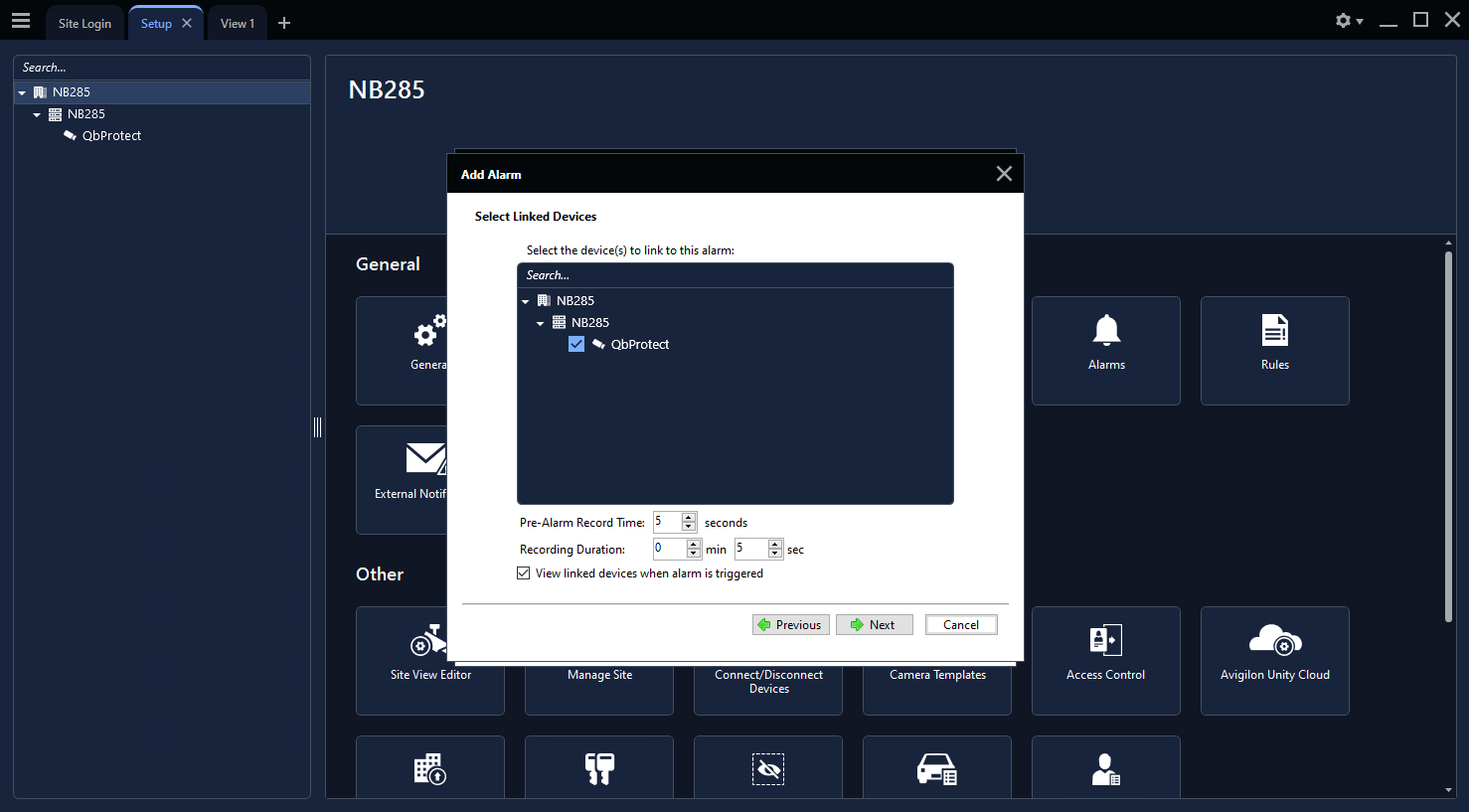This screenshot has width=1469, height=812.
Task: Uncheck the QbProtect device checkbox
Action: (x=576, y=344)
